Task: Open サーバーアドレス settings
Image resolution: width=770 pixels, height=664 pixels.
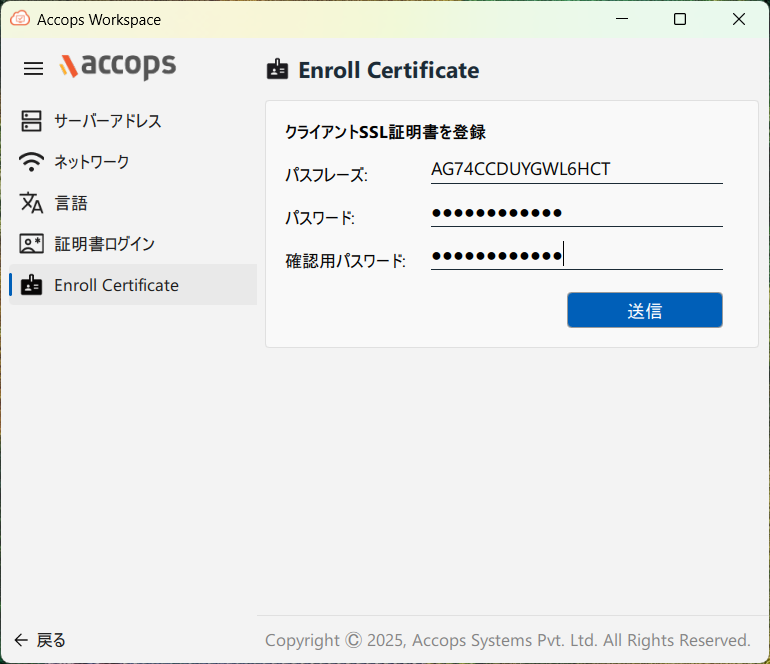Action: pos(133,121)
